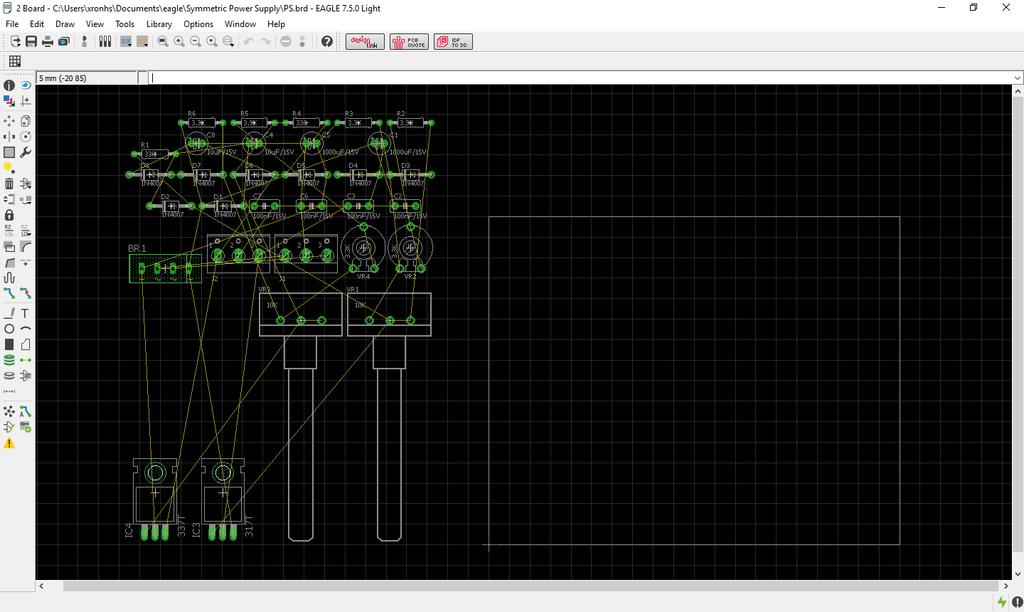The height and width of the screenshot is (612, 1024).
Task: Save the board file
Action: [31, 42]
